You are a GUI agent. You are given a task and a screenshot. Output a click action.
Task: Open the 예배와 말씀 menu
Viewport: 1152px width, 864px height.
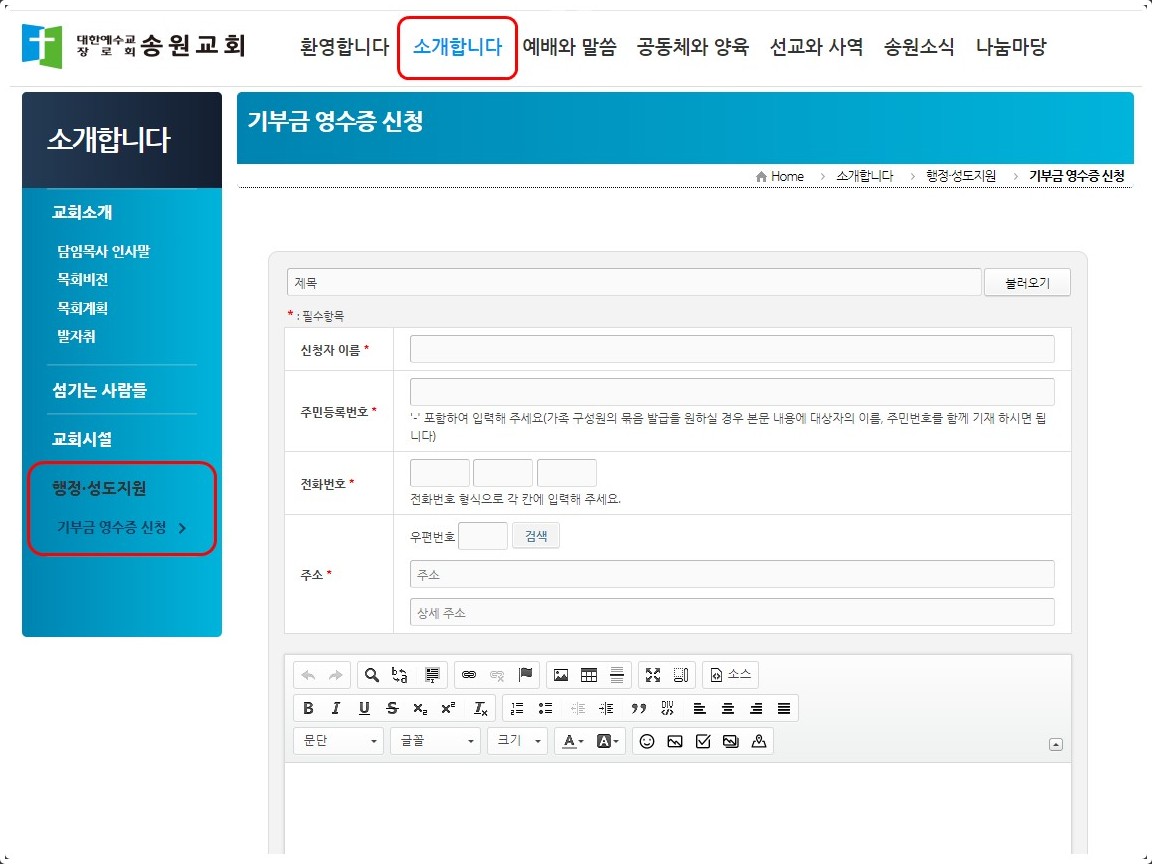569,47
